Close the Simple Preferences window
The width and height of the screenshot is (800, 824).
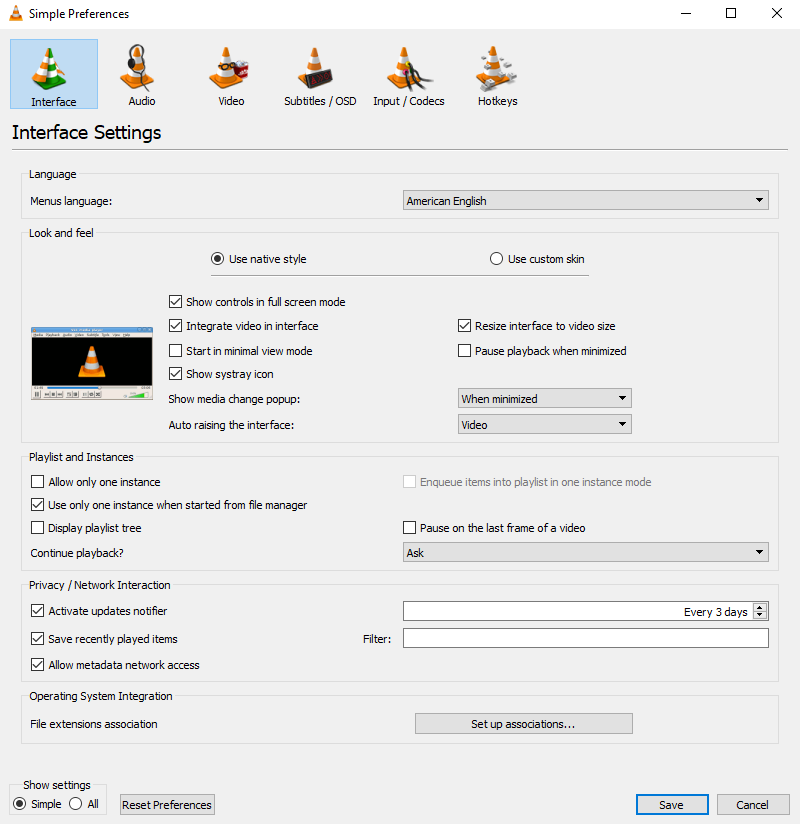776,13
